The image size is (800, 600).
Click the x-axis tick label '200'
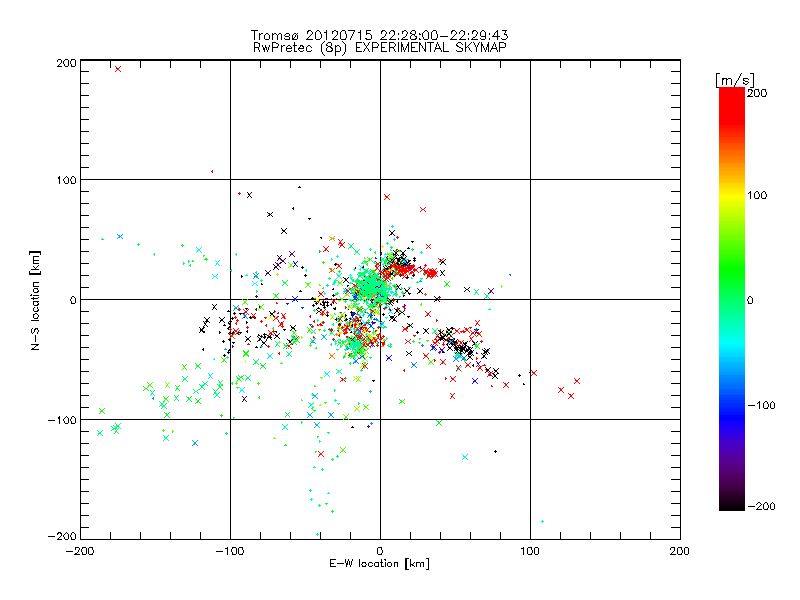tap(680, 551)
